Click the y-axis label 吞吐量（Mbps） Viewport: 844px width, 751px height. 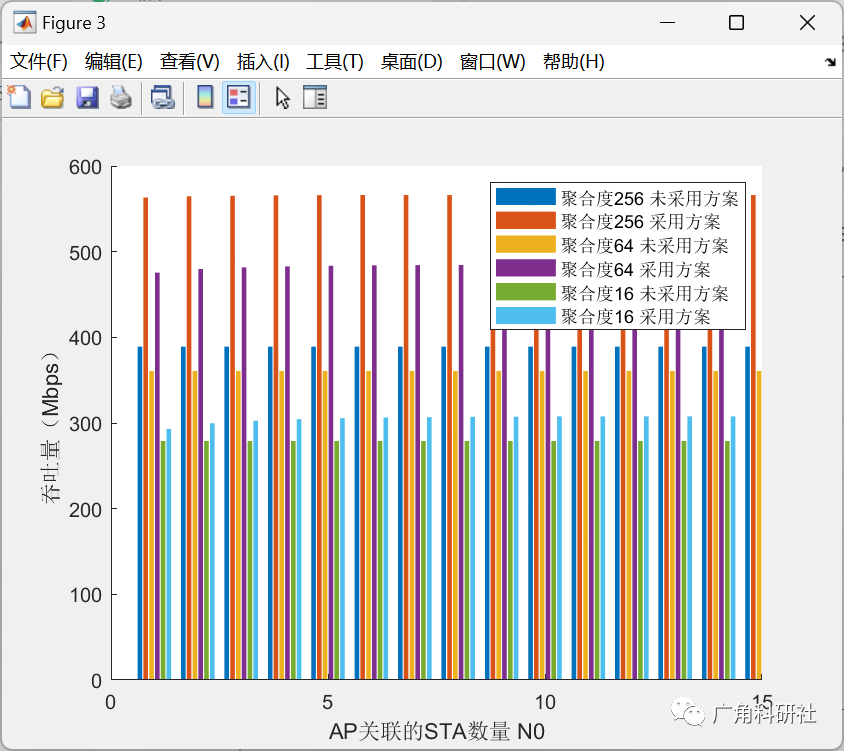(x=51, y=427)
